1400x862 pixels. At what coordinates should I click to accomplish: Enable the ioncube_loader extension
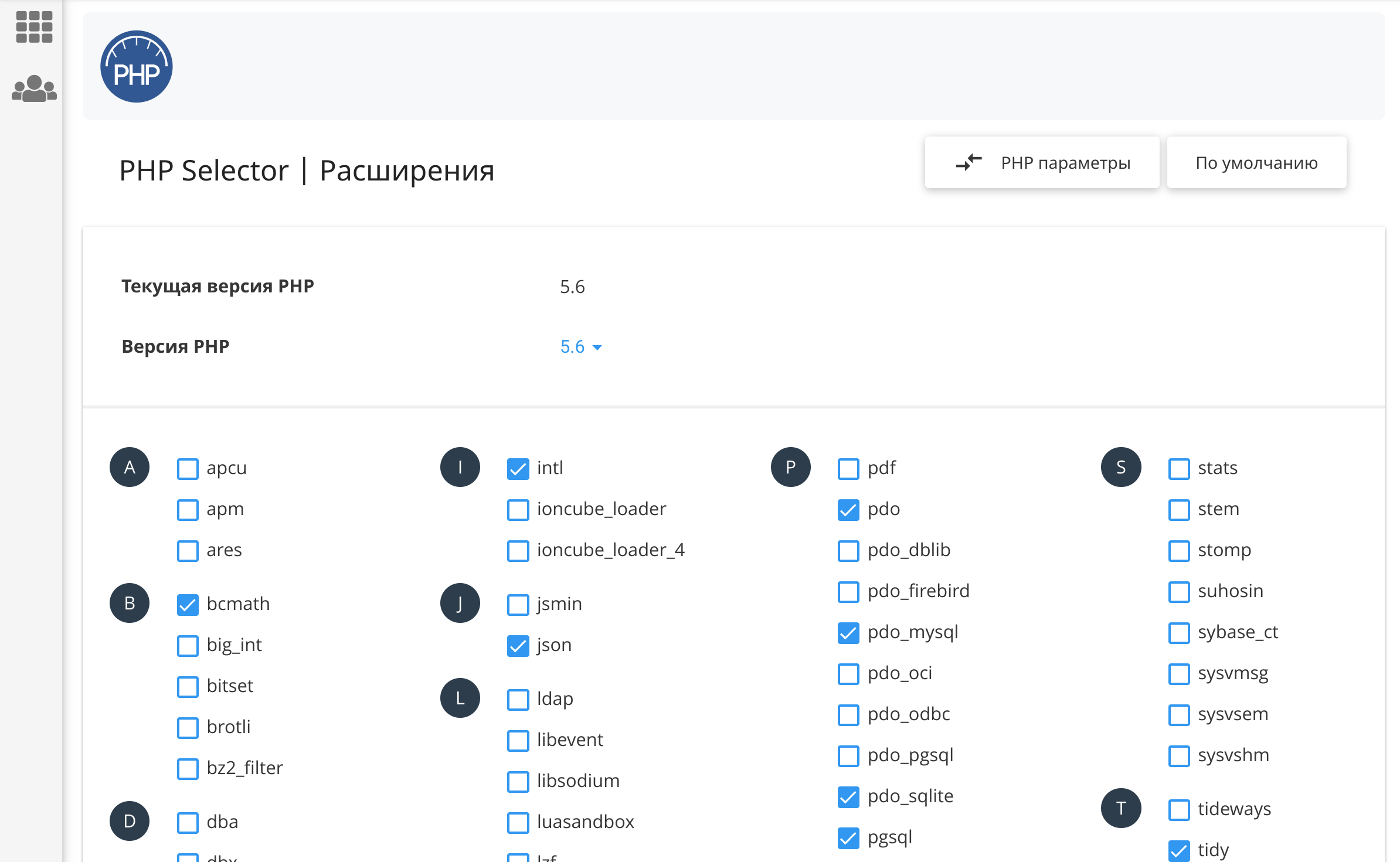coord(518,509)
